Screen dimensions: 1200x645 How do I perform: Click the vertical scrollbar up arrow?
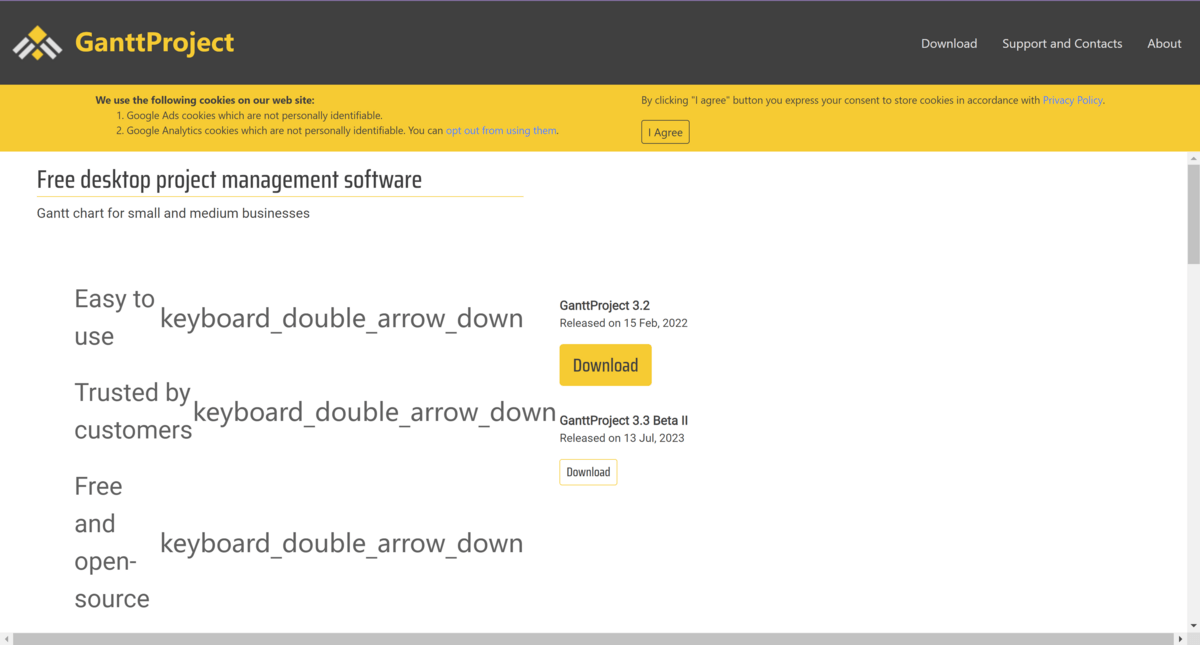tap(1193, 158)
